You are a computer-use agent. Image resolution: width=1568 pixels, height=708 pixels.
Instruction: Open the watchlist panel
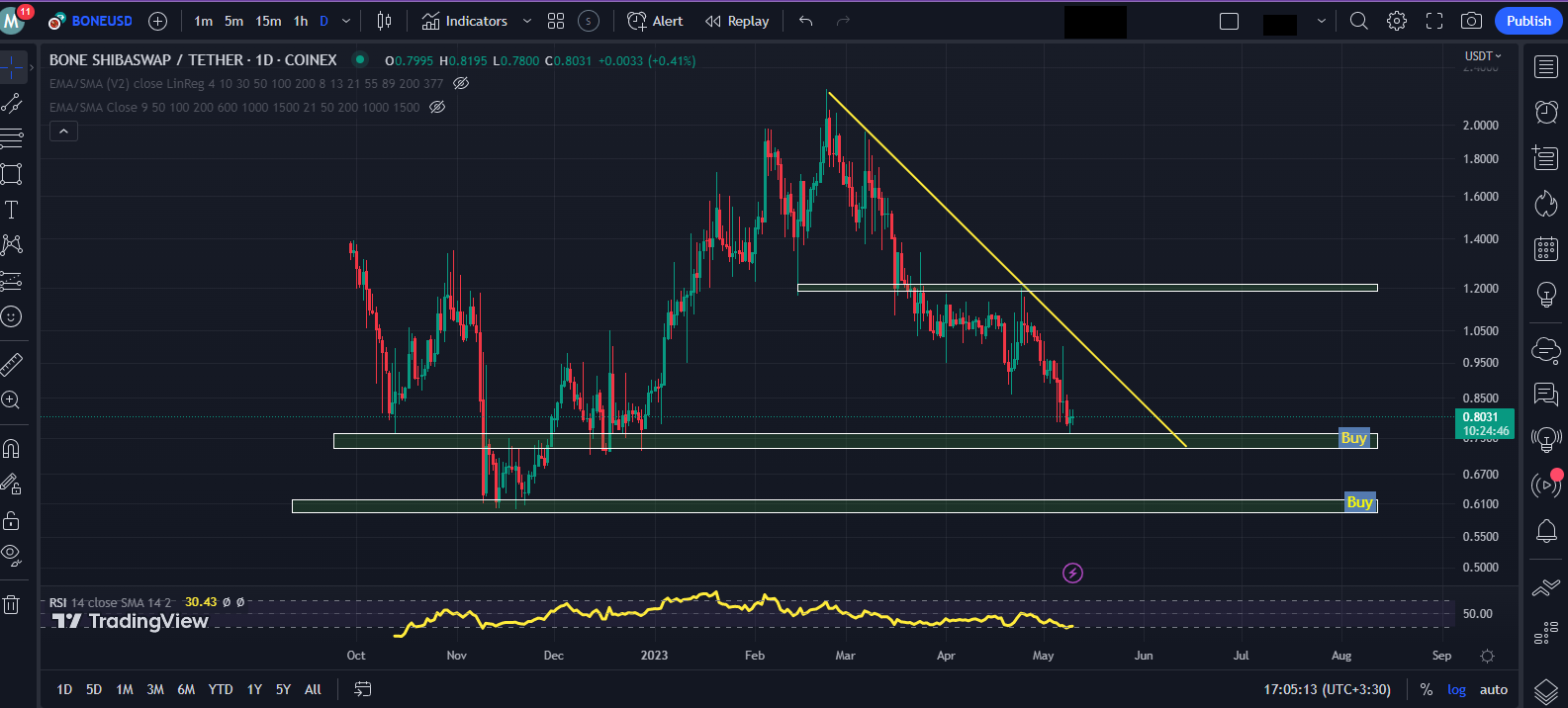point(1545,67)
